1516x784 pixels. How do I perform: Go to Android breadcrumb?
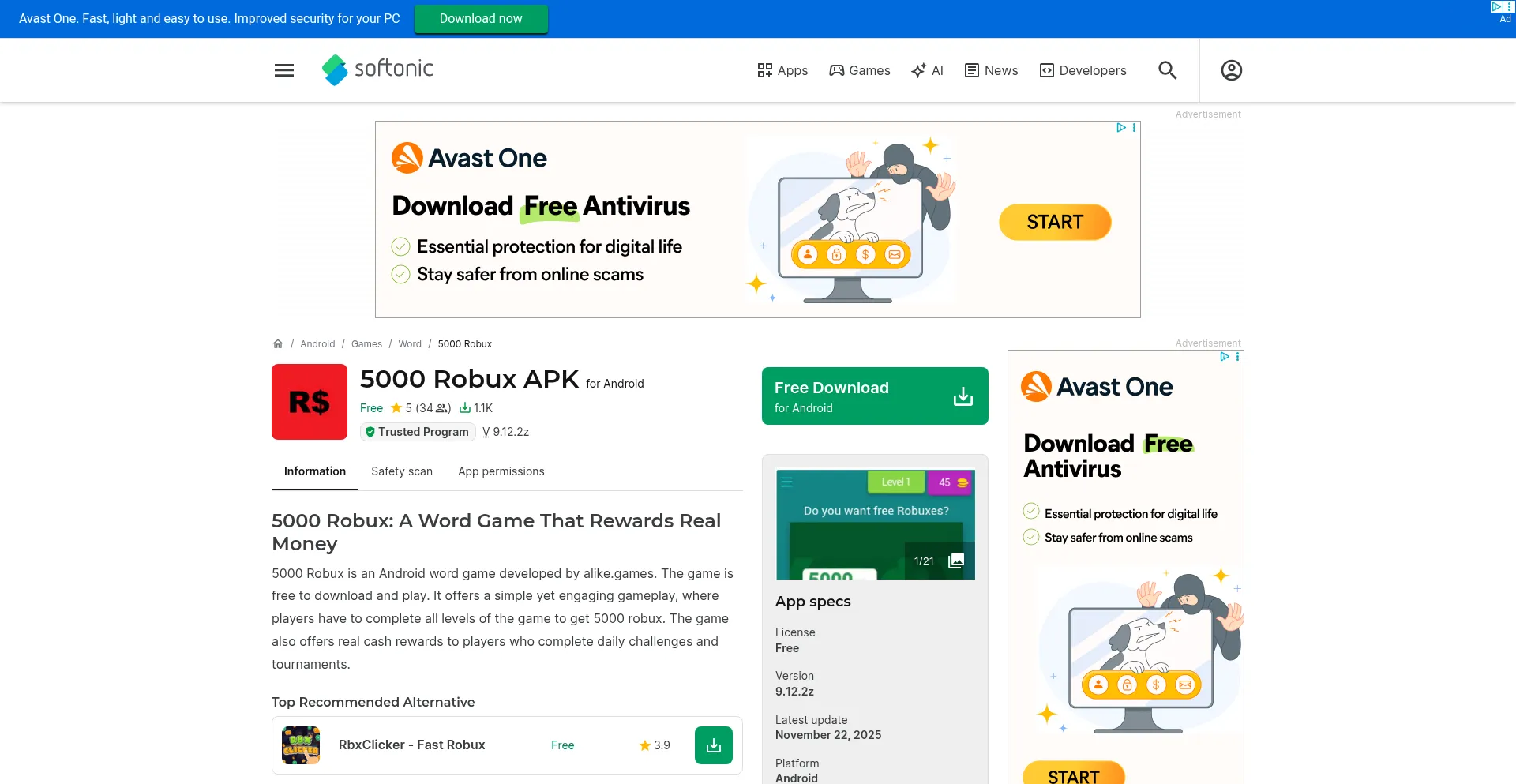pyautogui.click(x=317, y=343)
